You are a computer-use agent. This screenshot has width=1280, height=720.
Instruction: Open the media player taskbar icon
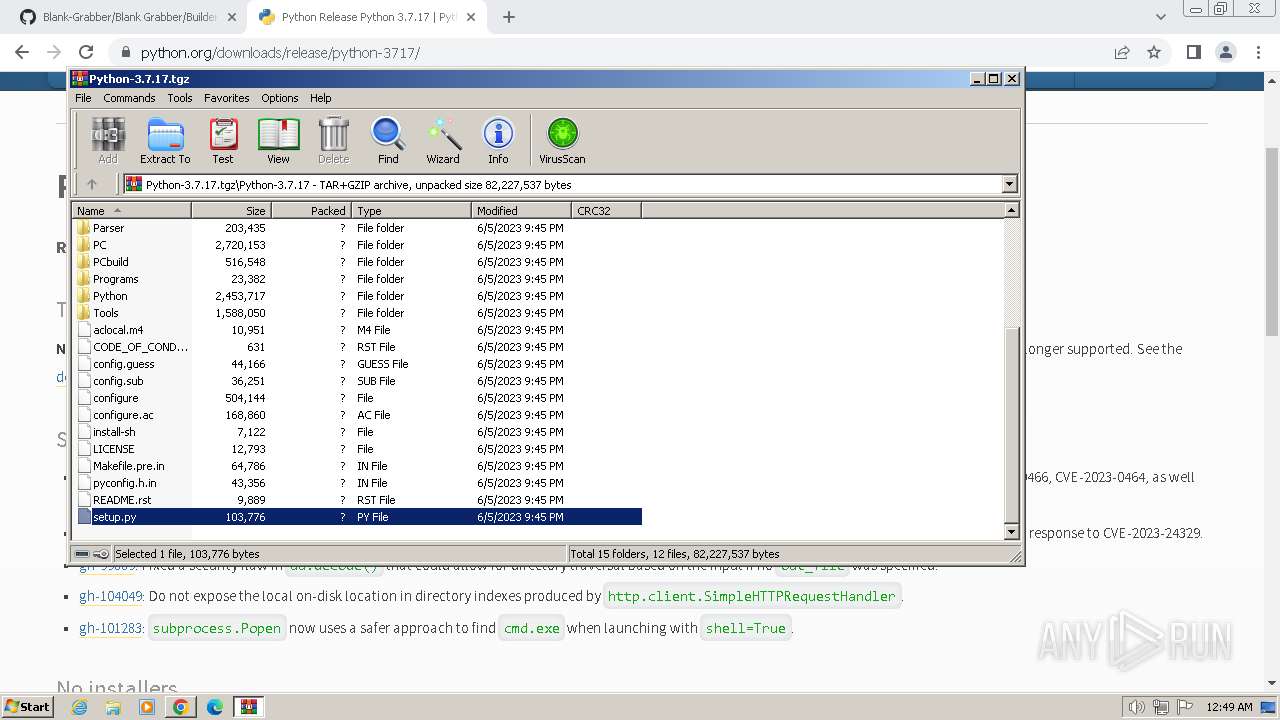pos(147,707)
